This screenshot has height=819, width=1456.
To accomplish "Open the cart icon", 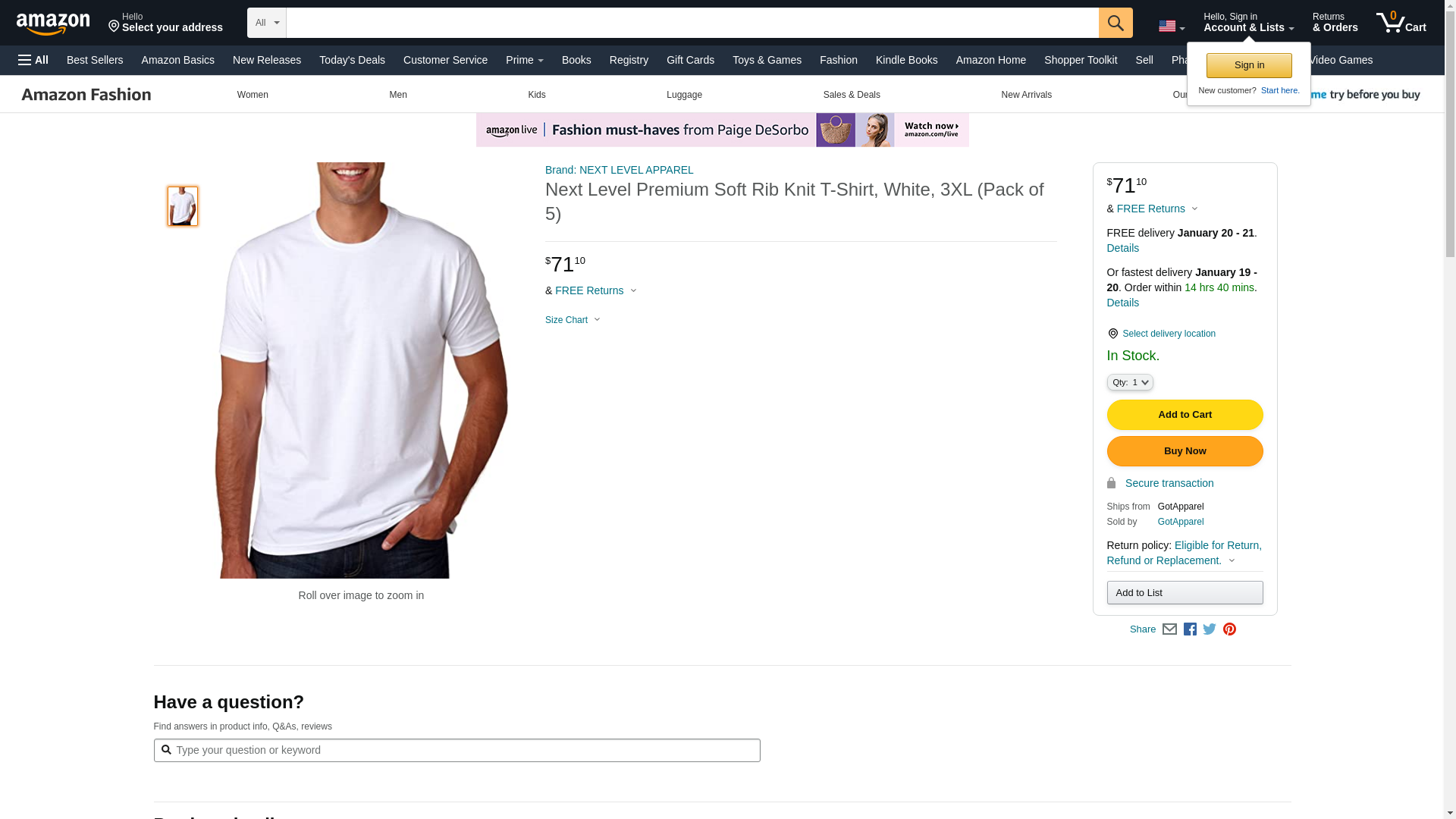I will coord(1401,22).
